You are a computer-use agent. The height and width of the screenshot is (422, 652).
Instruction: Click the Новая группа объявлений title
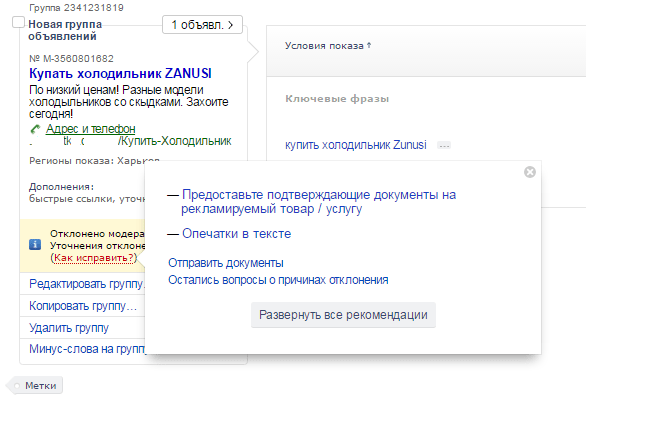pyautogui.click(x=65, y=30)
